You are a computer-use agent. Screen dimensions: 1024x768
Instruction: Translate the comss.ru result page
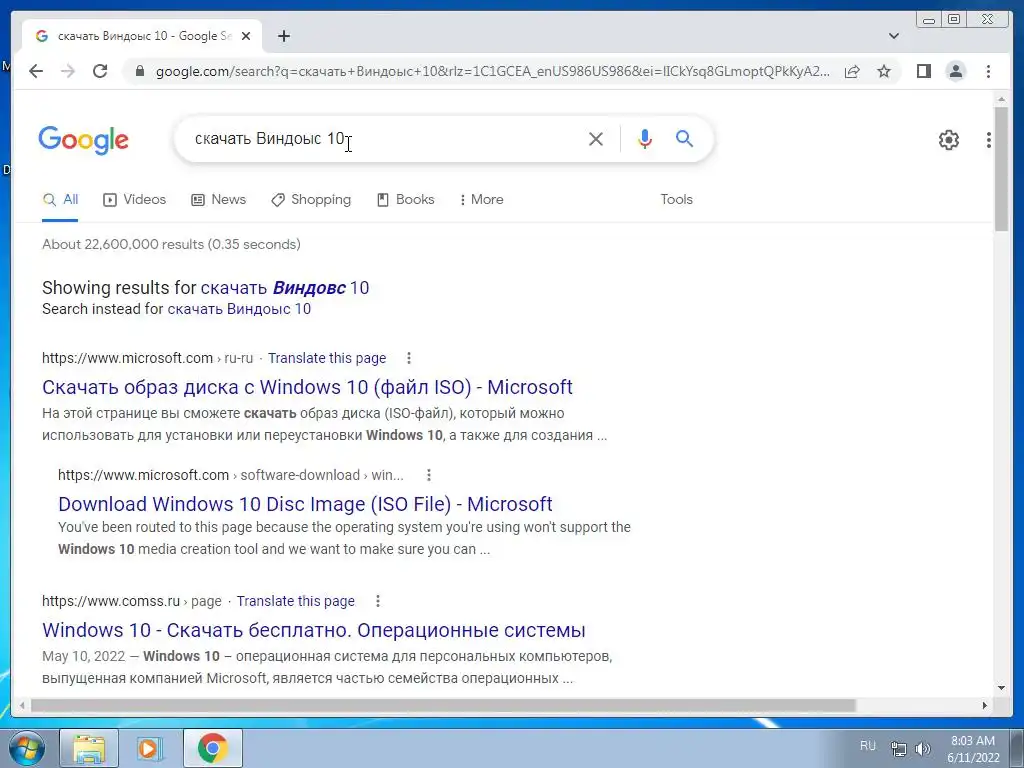pos(295,601)
